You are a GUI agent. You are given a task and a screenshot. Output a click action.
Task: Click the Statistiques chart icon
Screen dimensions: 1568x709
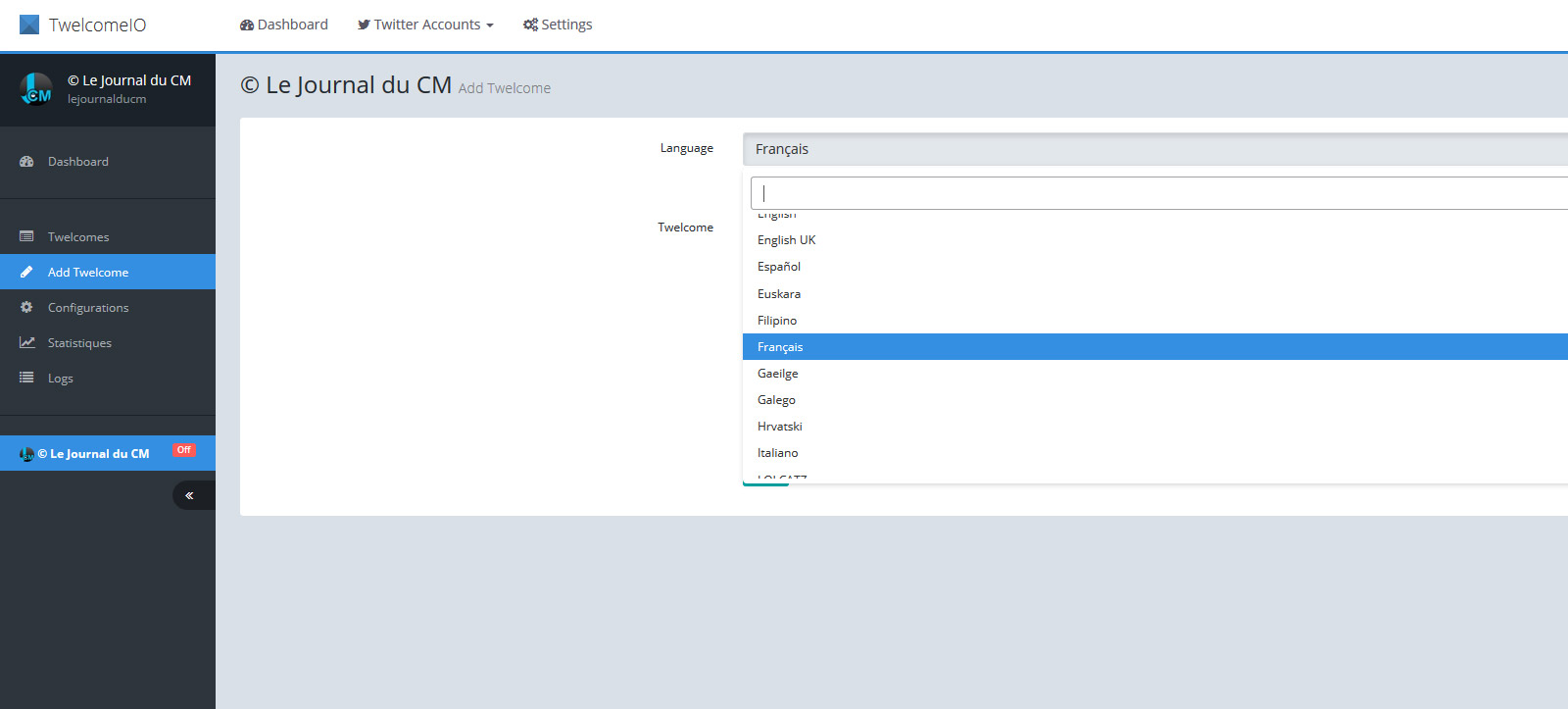pyautogui.click(x=27, y=342)
